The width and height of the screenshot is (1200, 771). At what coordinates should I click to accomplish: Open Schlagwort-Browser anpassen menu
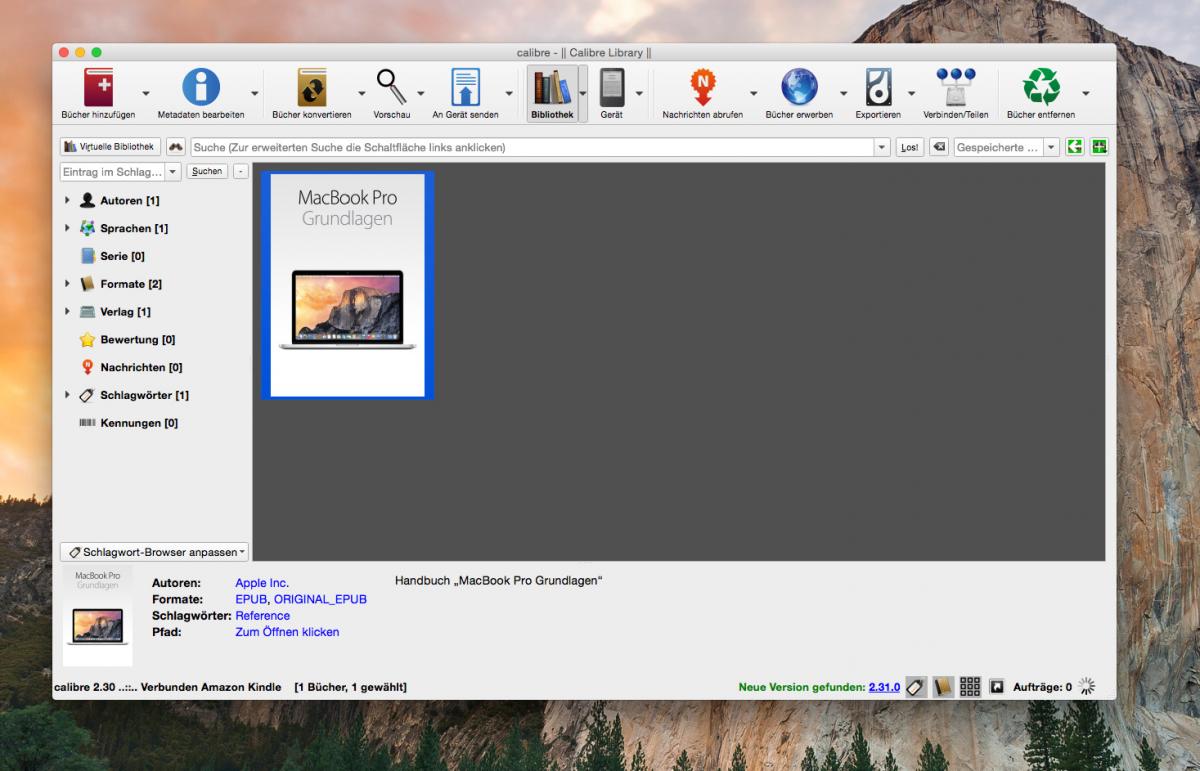[x=155, y=552]
